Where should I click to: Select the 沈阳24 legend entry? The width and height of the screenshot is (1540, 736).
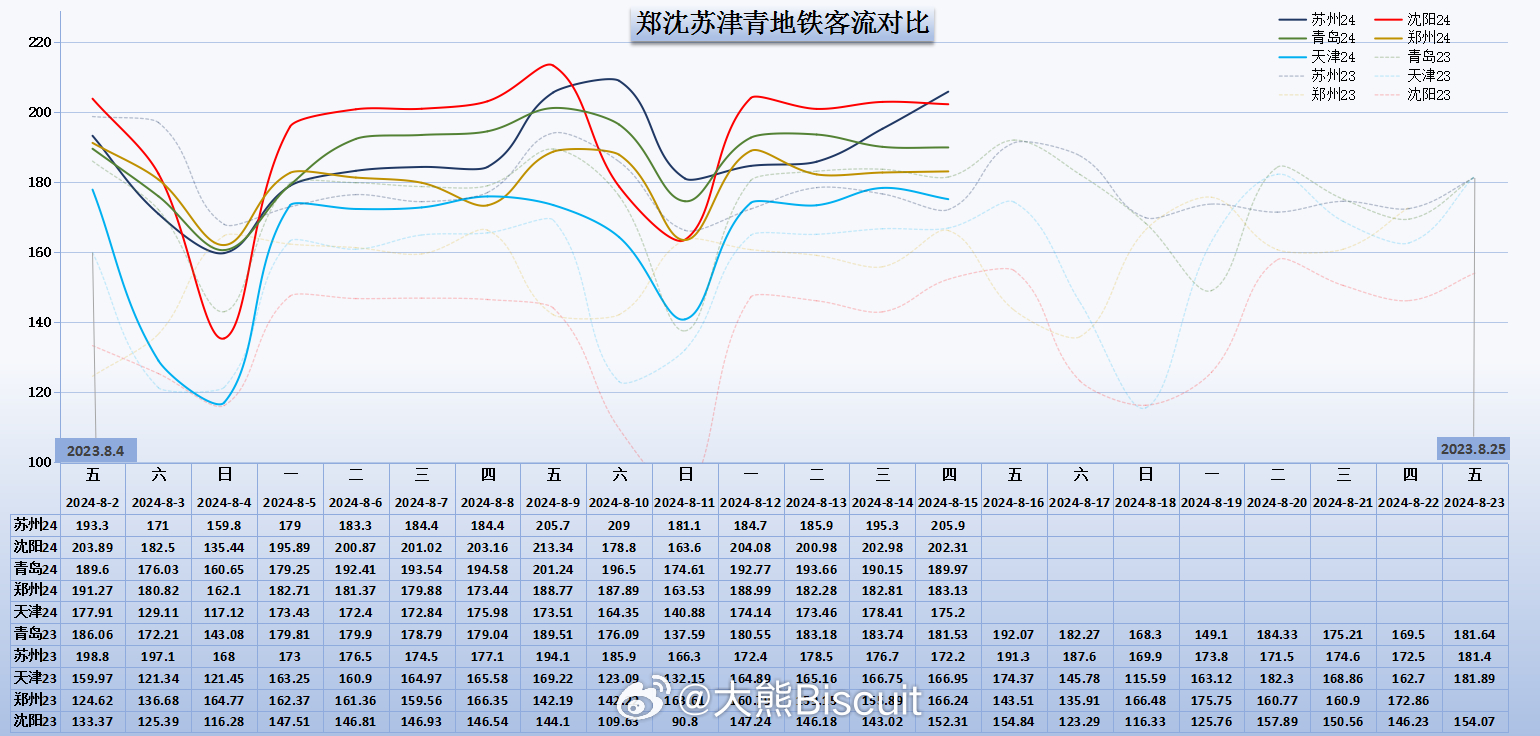coord(1412,20)
